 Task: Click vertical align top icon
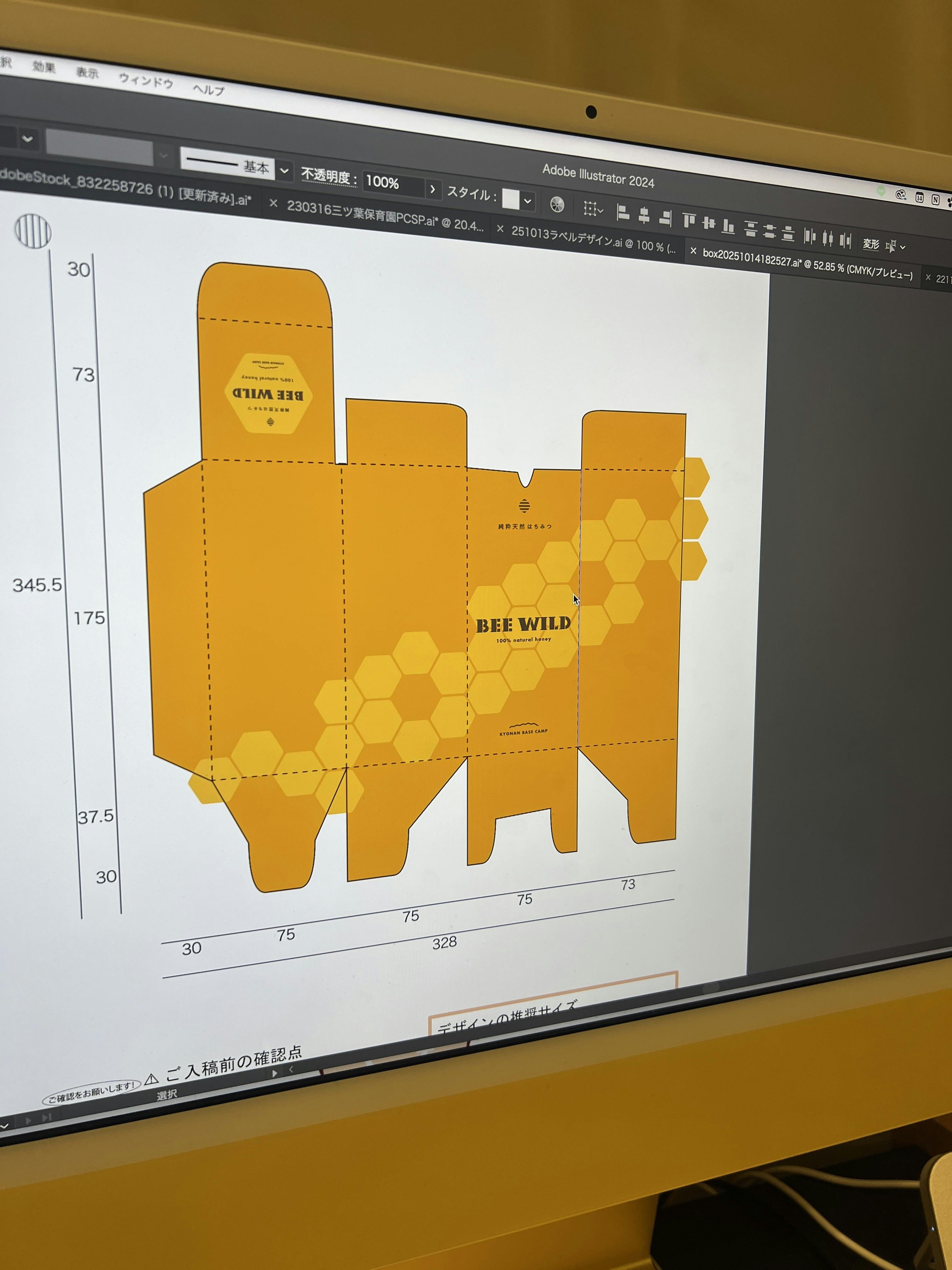pyautogui.click(x=689, y=220)
